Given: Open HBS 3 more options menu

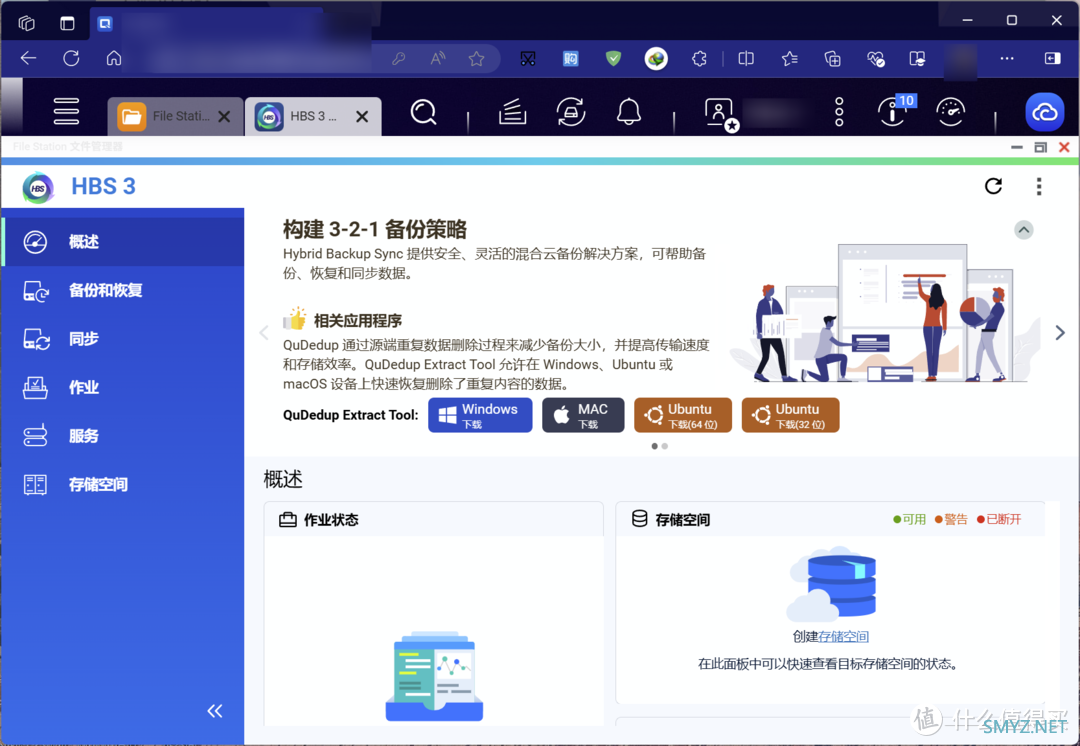Looking at the screenshot, I should point(1039,186).
